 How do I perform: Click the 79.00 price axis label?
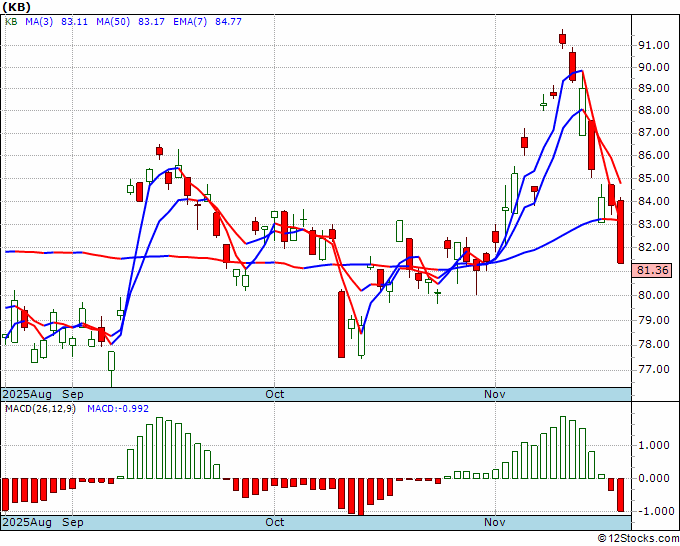pos(653,320)
